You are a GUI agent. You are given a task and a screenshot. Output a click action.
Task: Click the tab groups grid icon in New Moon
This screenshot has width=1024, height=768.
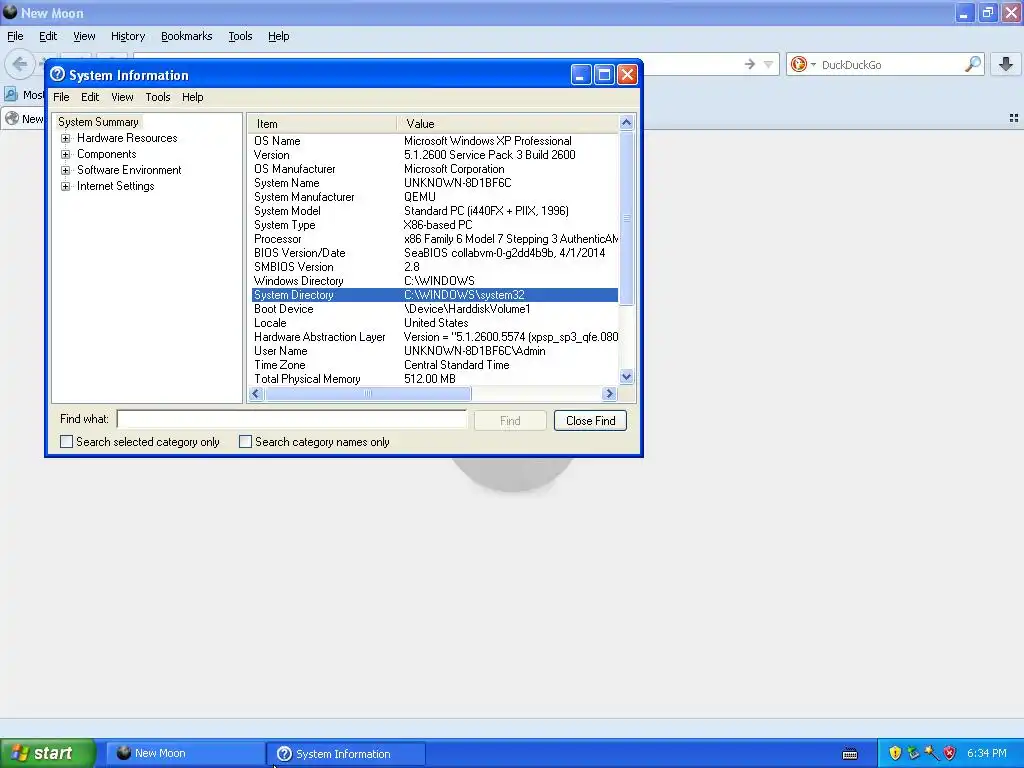point(1014,118)
